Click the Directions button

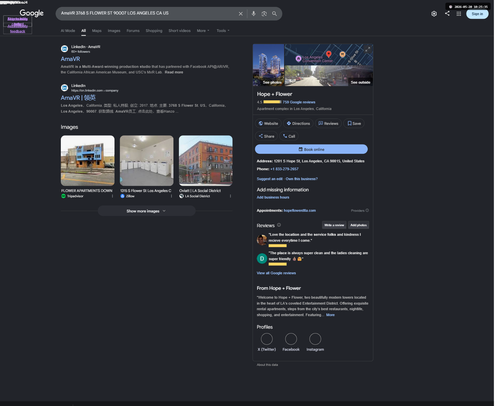(x=298, y=123)
